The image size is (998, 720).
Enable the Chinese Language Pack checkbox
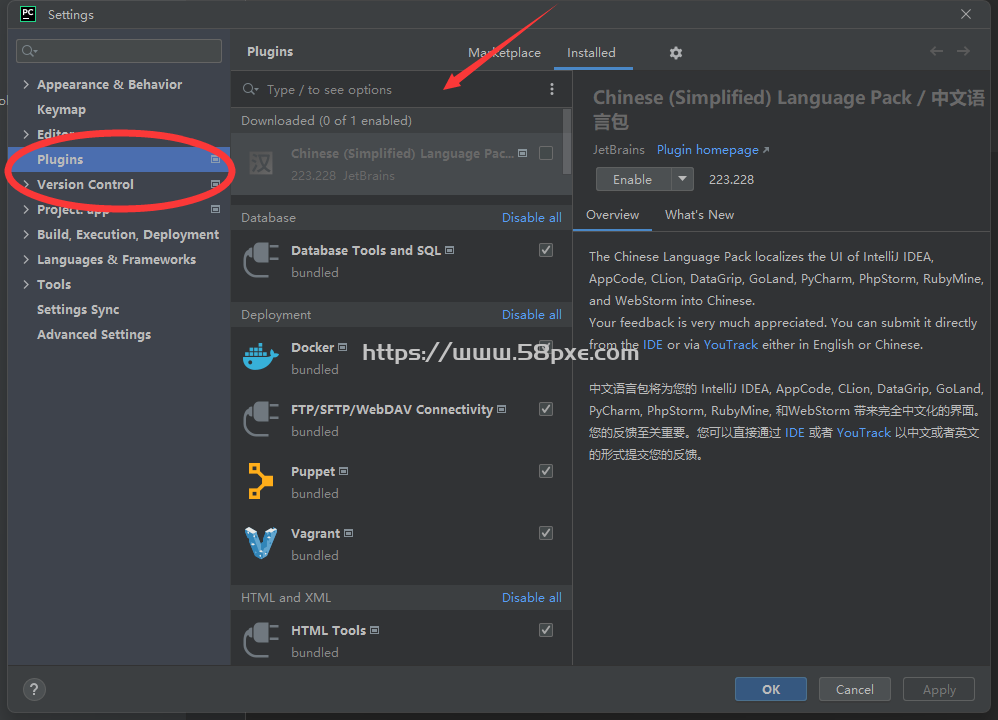tap(545, 153)
